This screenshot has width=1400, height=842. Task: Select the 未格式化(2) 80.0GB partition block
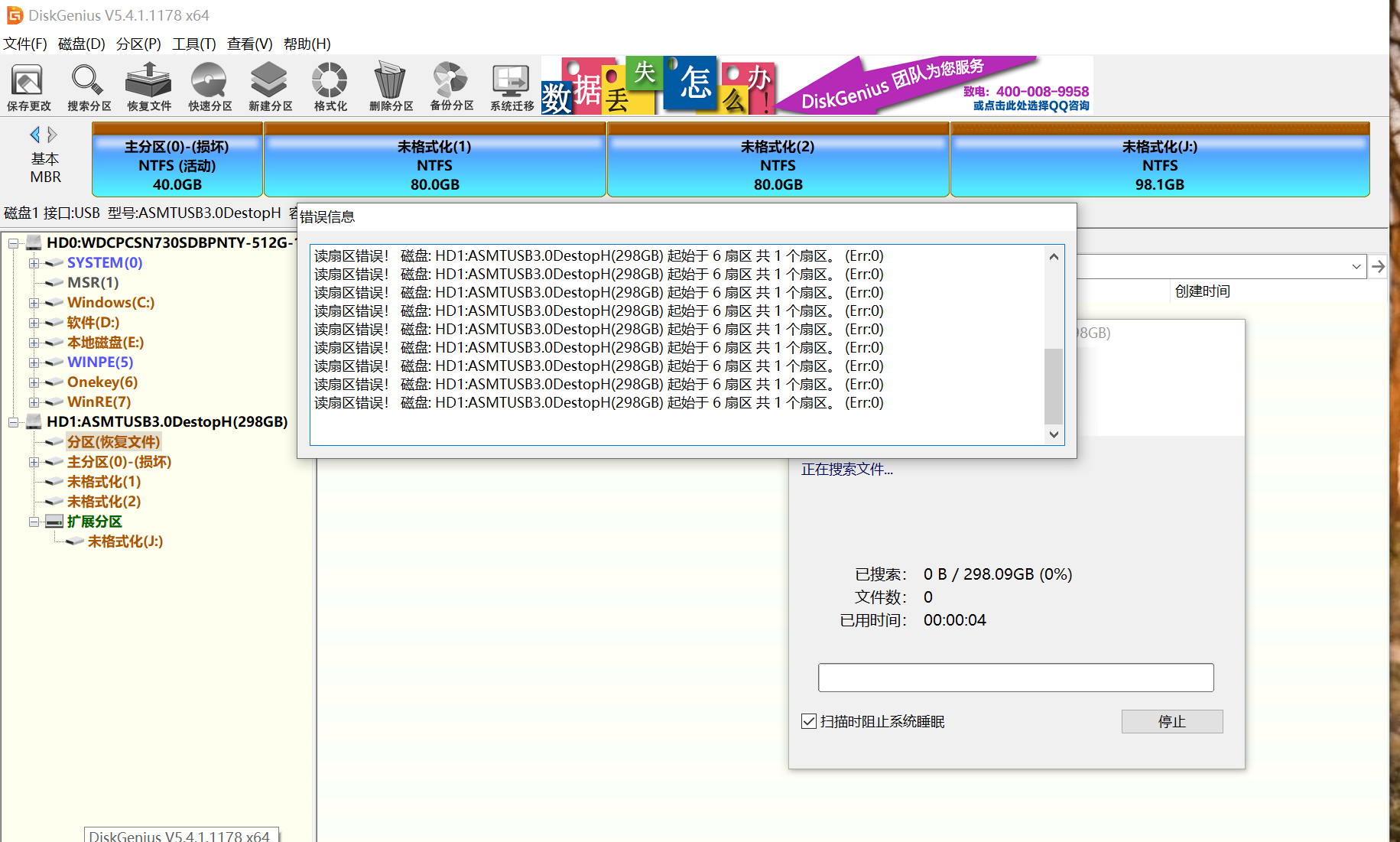tap(778, 160)
